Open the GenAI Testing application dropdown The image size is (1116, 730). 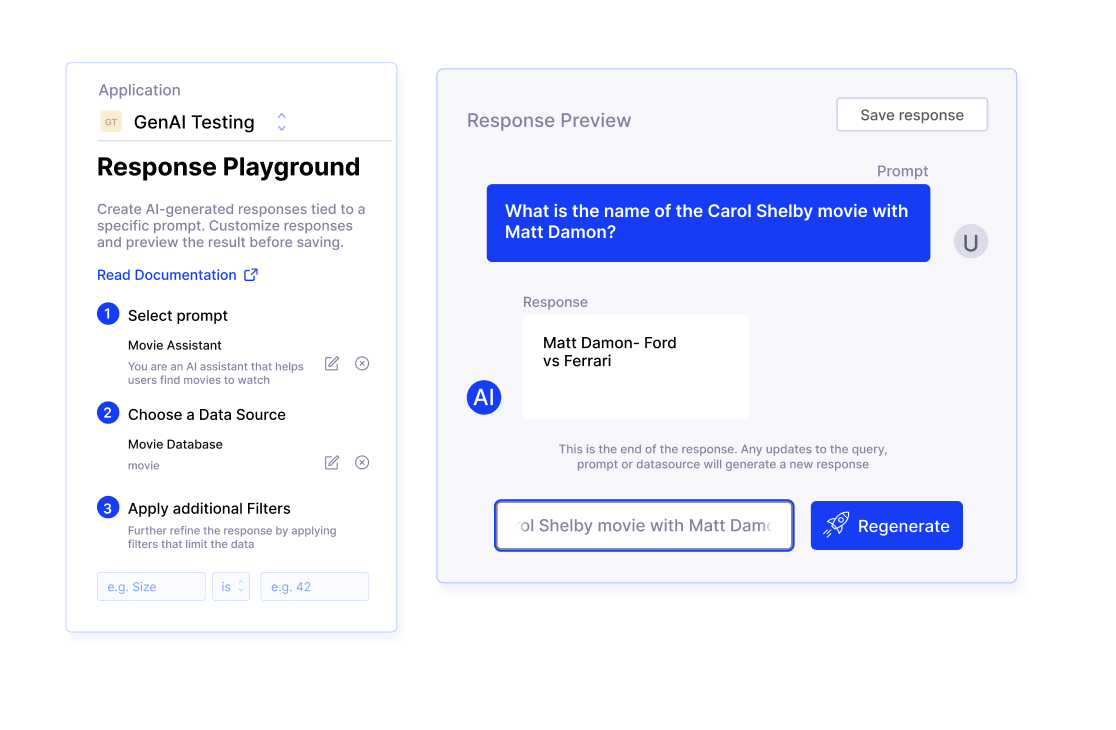tap(281, 122)
